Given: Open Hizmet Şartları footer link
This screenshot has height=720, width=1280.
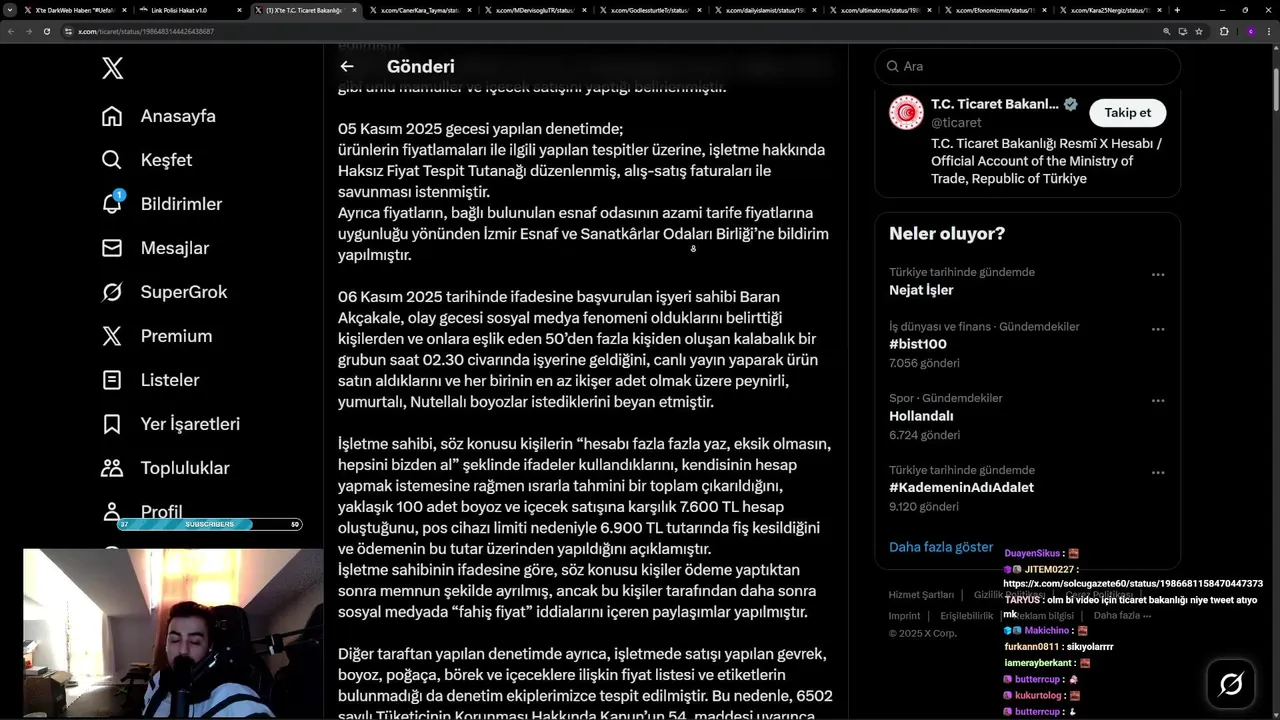Looking at the screenshot, I should point(921,595).
